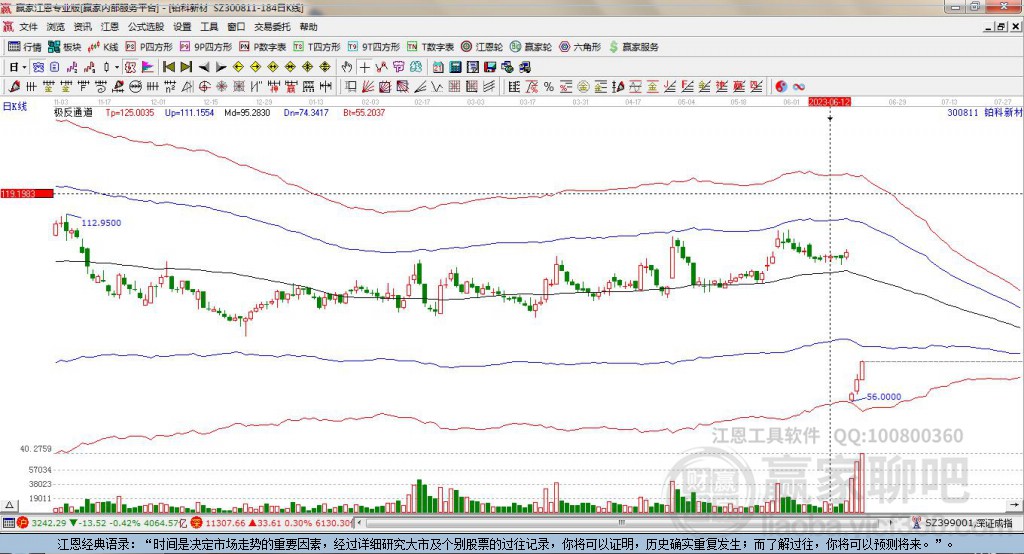The image size is (1024, 554).
Task: Open the T数字表 tool
Action: pos(430,47)
